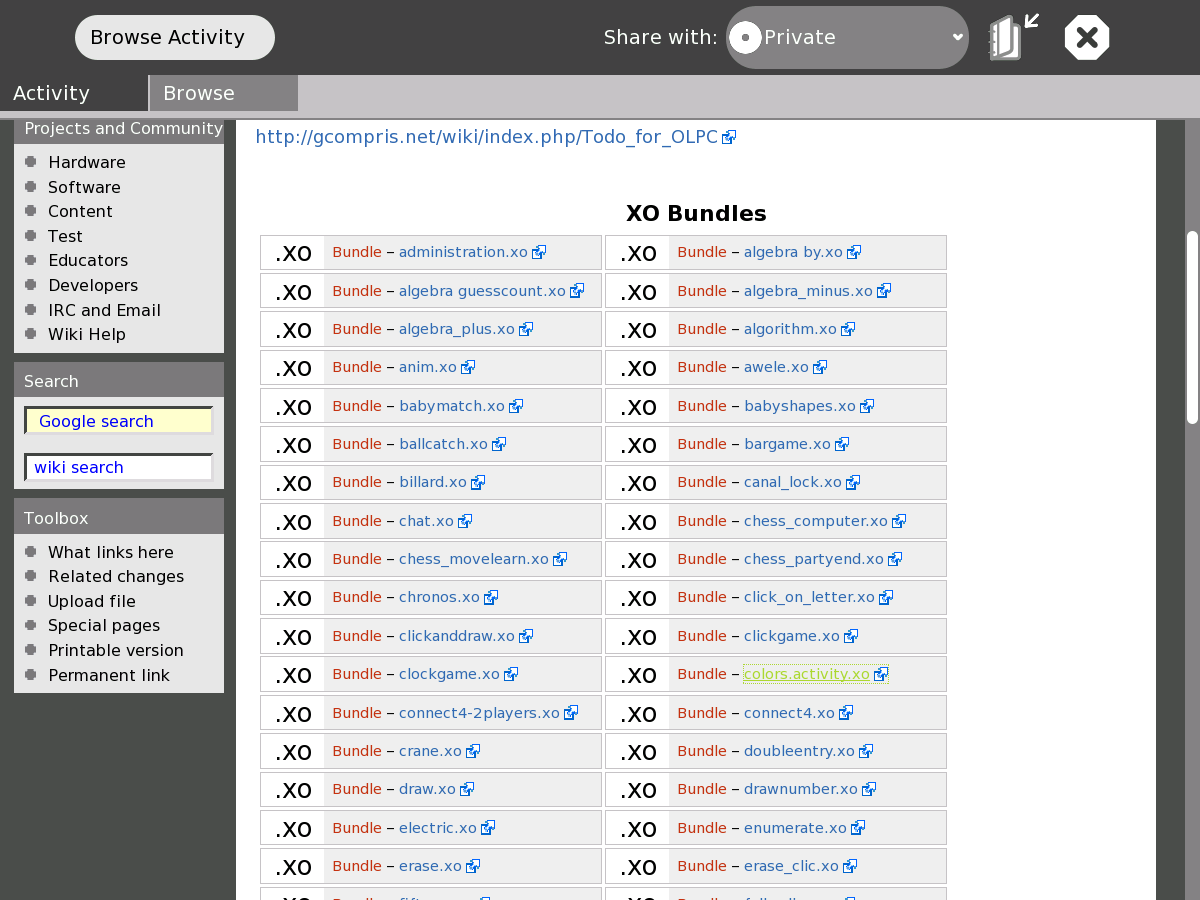1200x900 pixels.
Task: Click the Google search input field
Action: click(119, 421)
